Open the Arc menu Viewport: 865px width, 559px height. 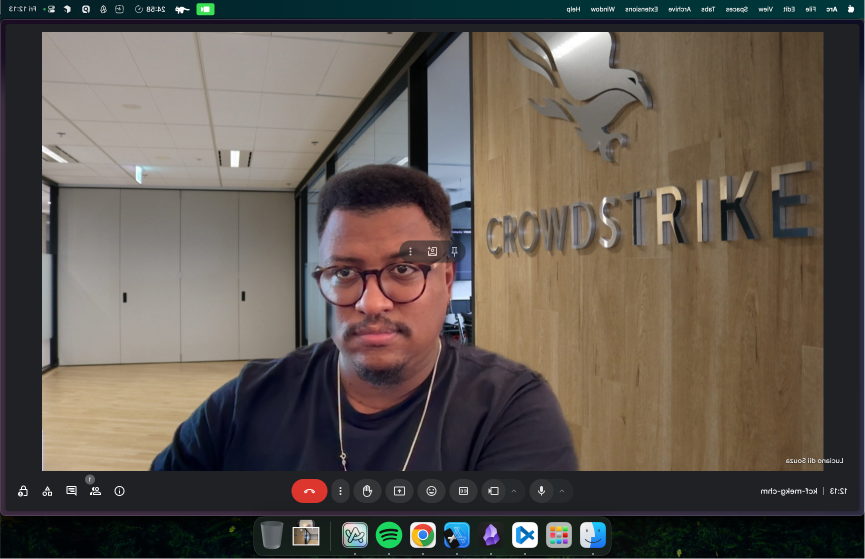831,9
